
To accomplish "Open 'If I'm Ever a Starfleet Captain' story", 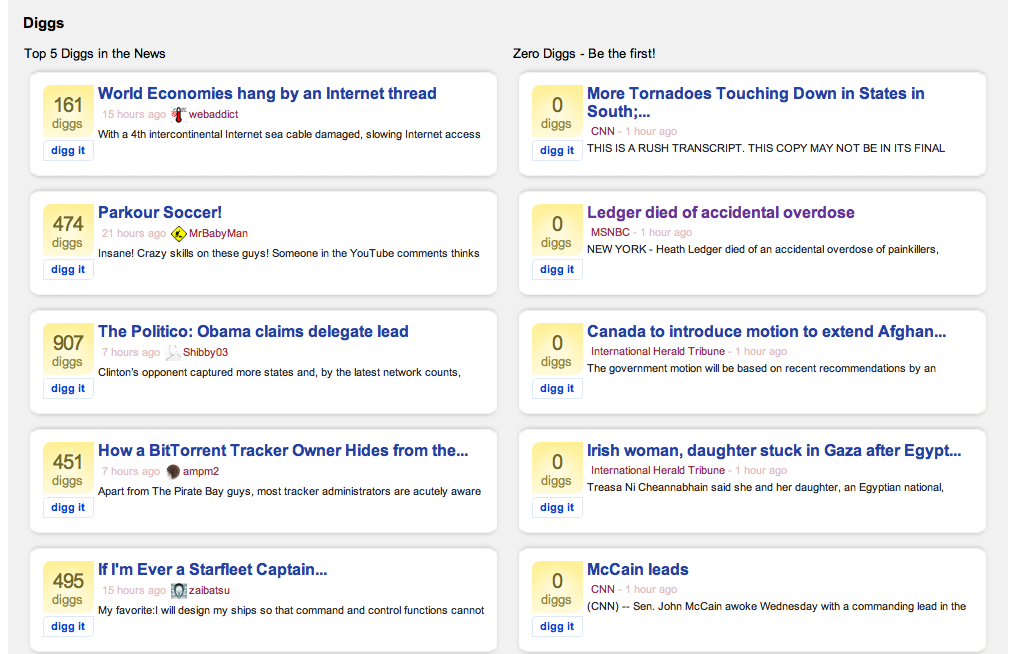I will pos(213,570).
